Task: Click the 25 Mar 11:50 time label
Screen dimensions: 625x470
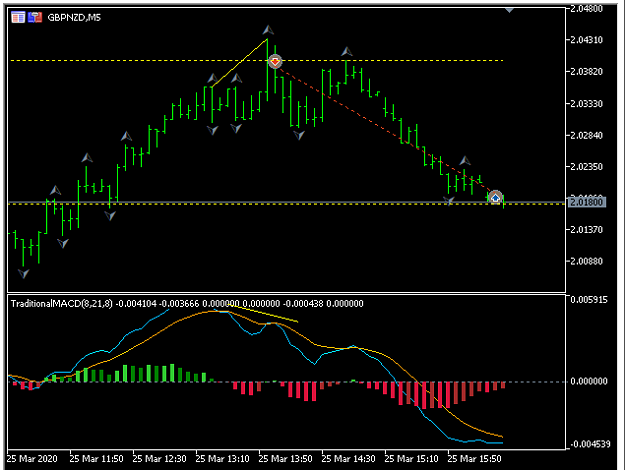Action: (x=96, y=459)
